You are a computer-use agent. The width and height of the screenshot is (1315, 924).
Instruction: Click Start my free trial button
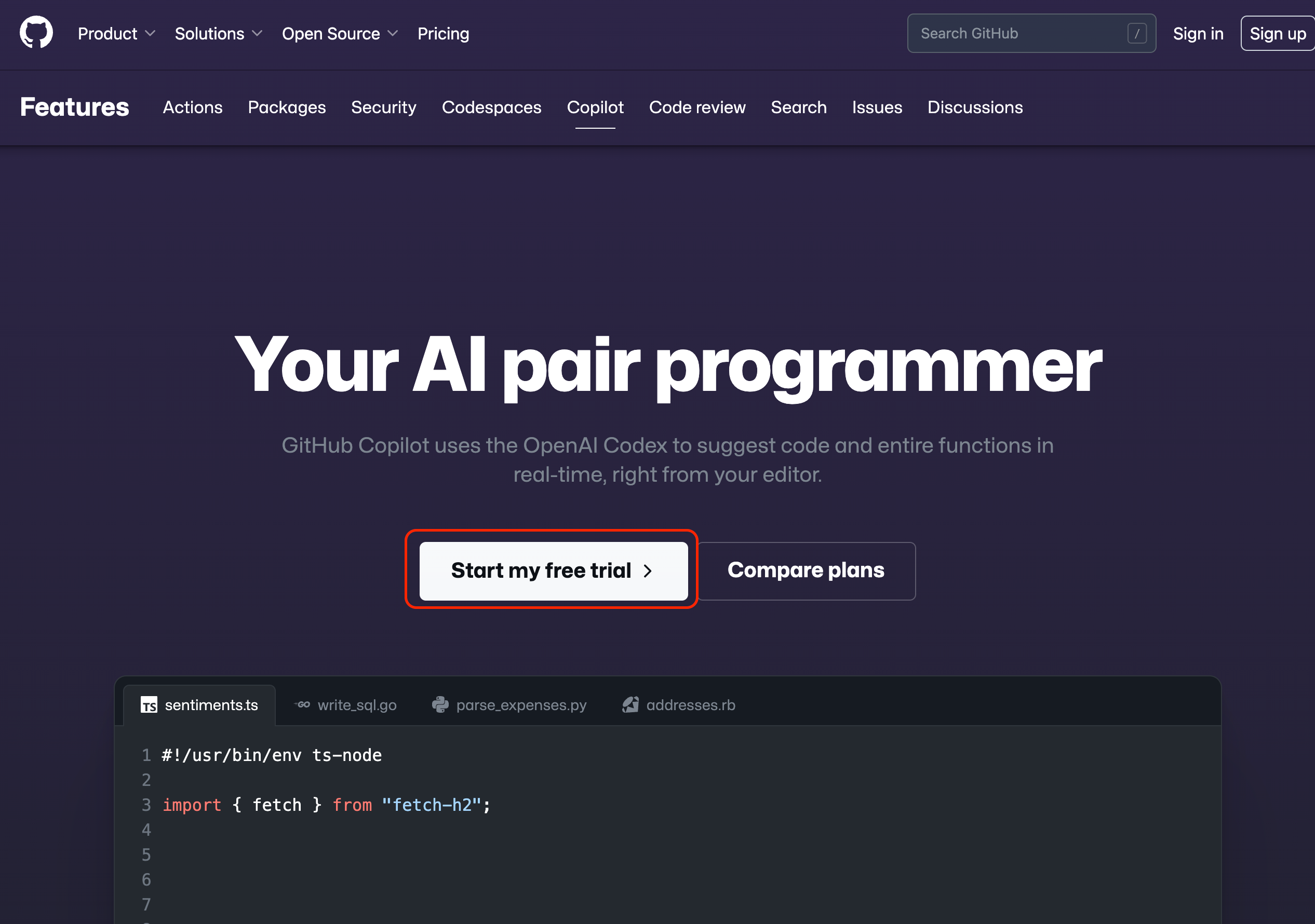[553, 571]
